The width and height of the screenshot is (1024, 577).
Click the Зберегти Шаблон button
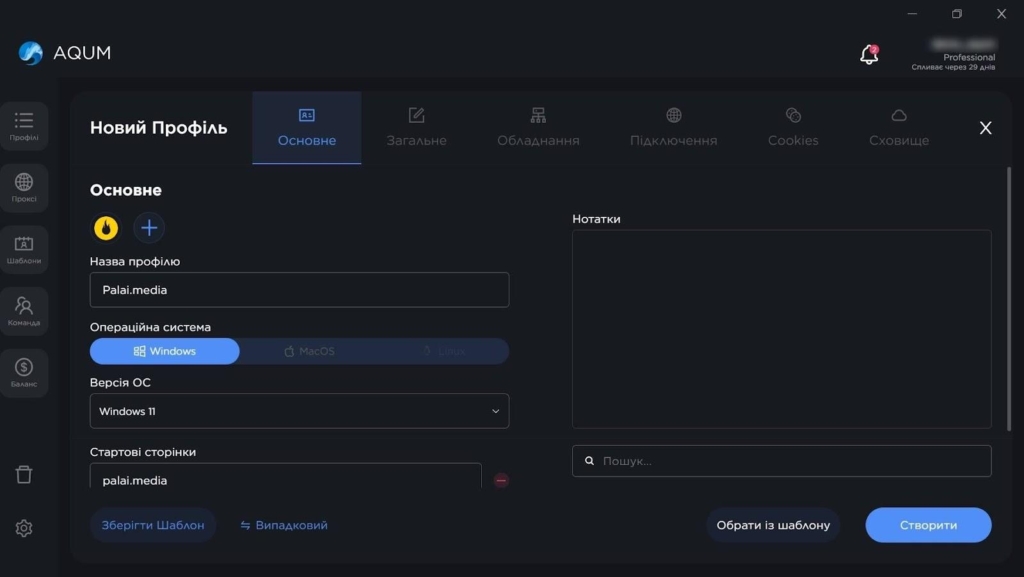pos(153,525)
